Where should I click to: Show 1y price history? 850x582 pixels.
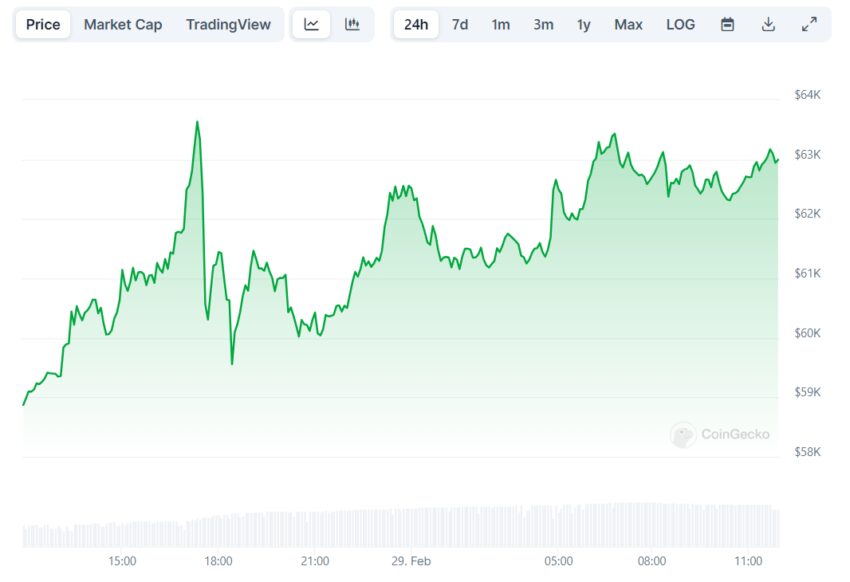[584, 25]
